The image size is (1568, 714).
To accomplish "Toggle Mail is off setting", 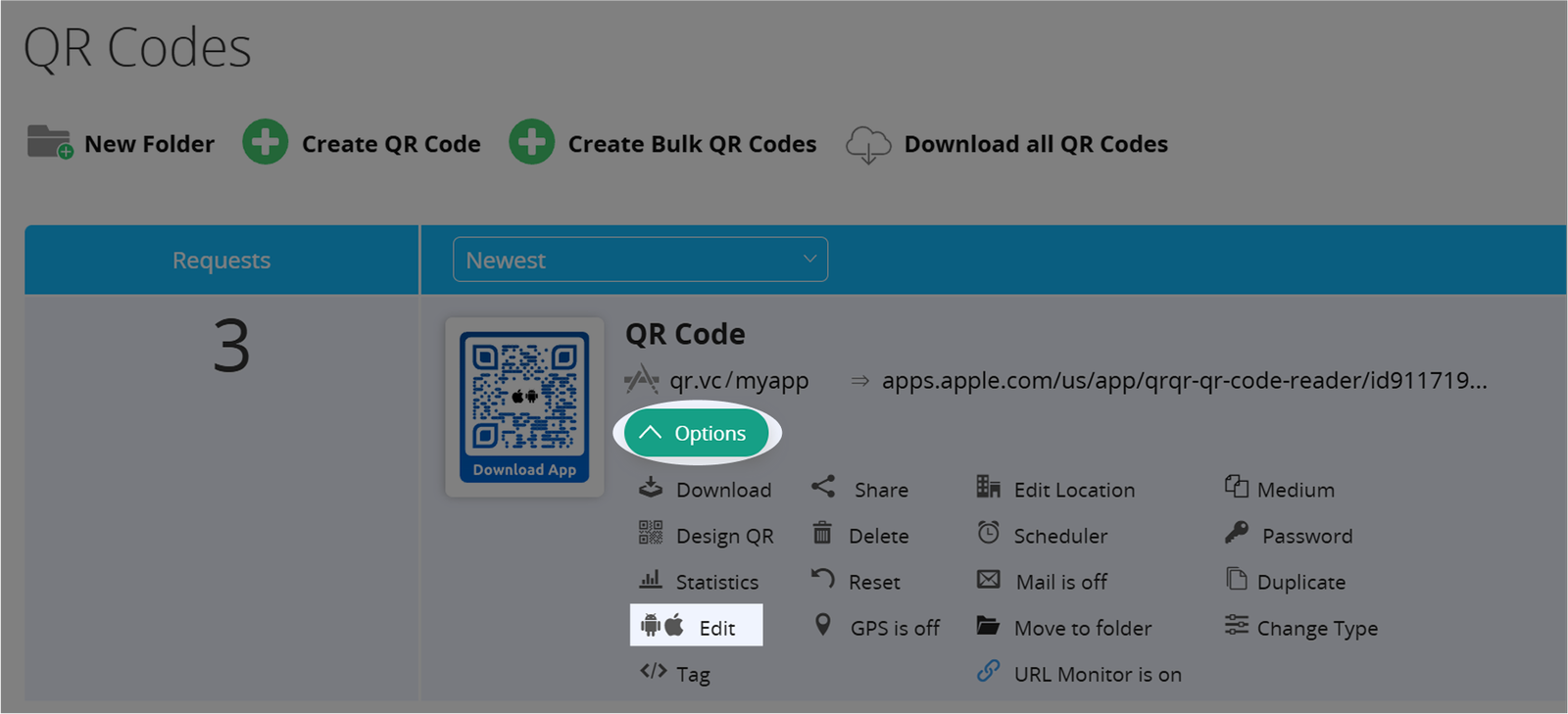I will tap(1061, 582).
